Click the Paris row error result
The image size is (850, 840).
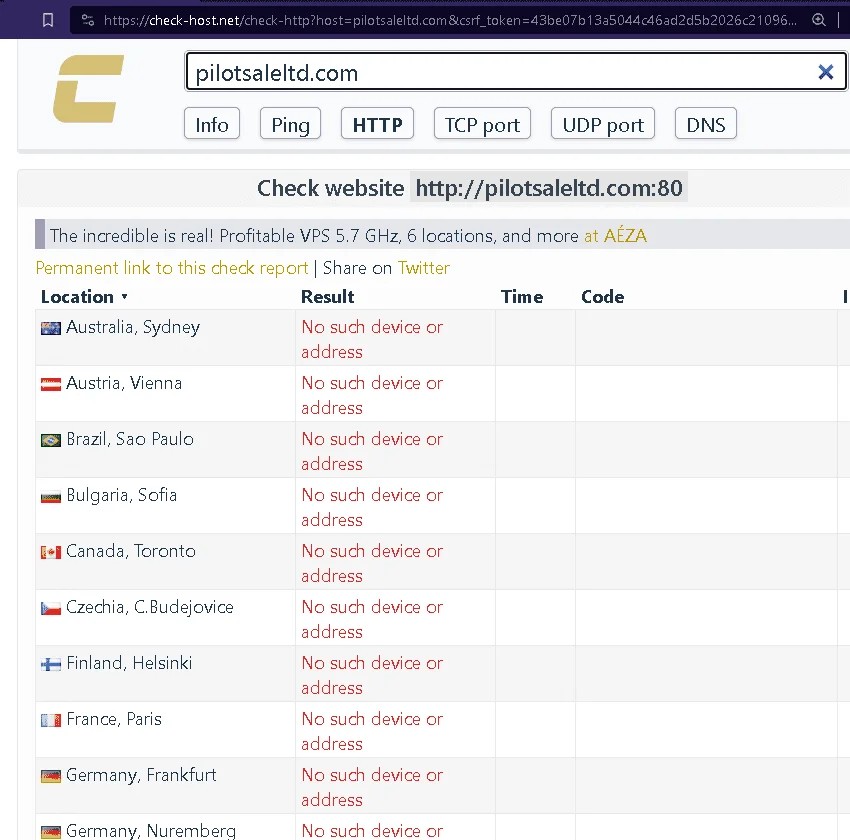point(372,731)
